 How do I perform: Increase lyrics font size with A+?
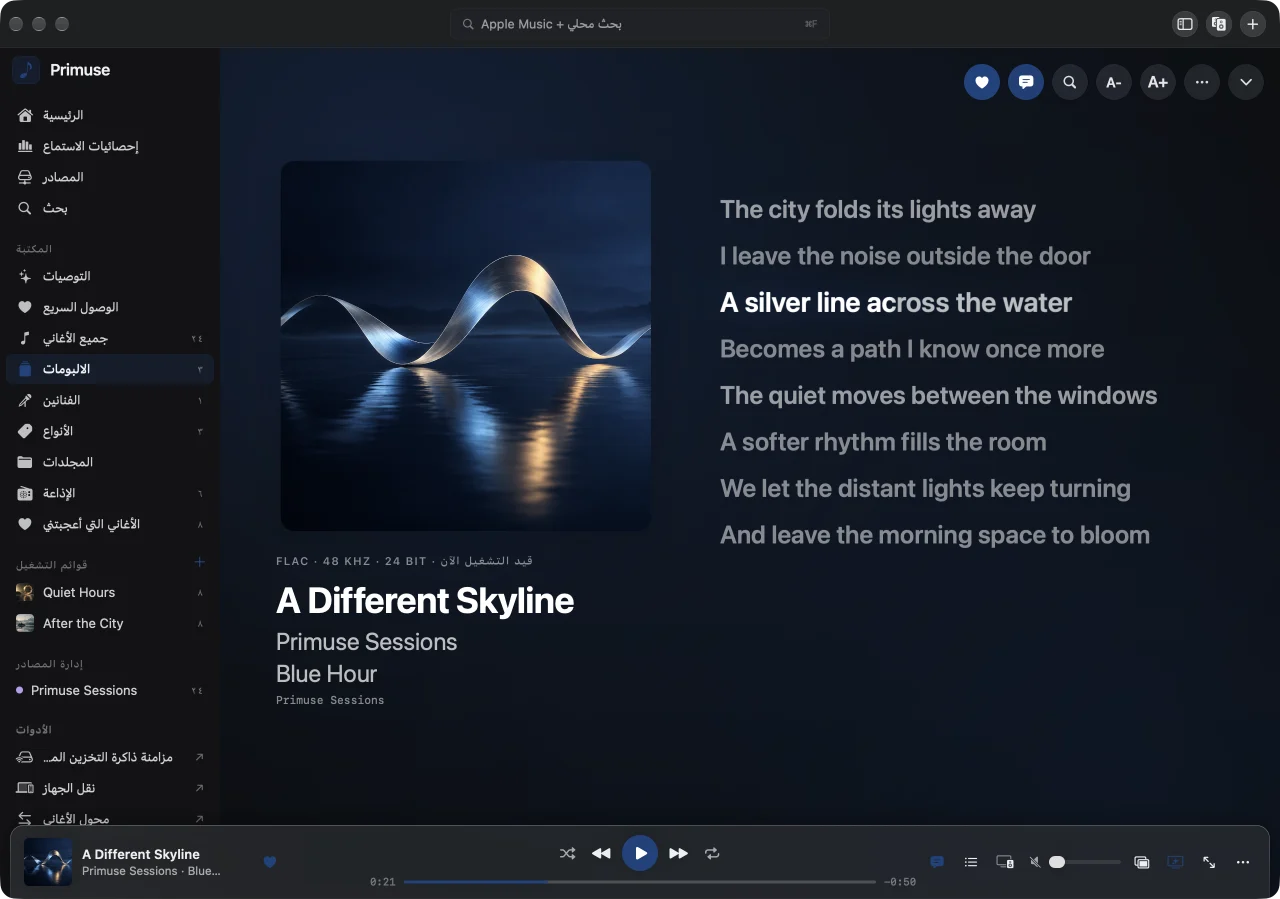click(1158, 82)
